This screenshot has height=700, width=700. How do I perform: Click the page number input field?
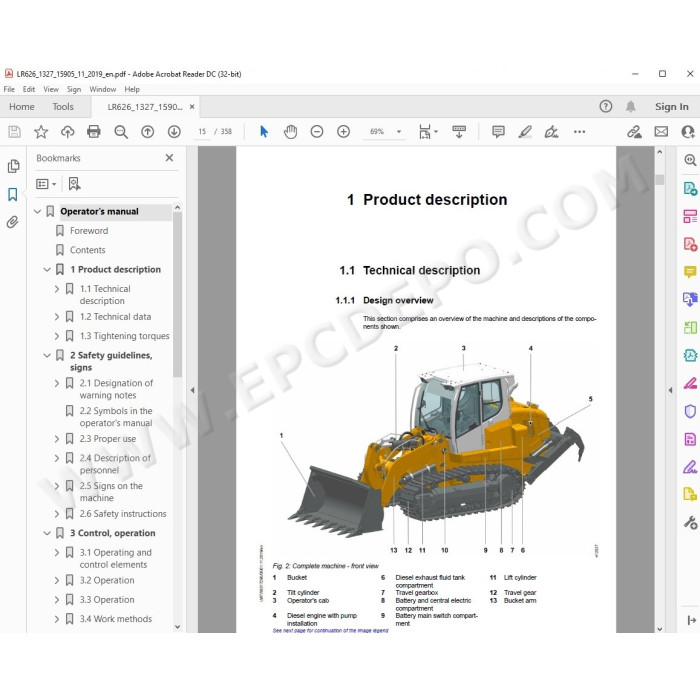pos(202,132)
